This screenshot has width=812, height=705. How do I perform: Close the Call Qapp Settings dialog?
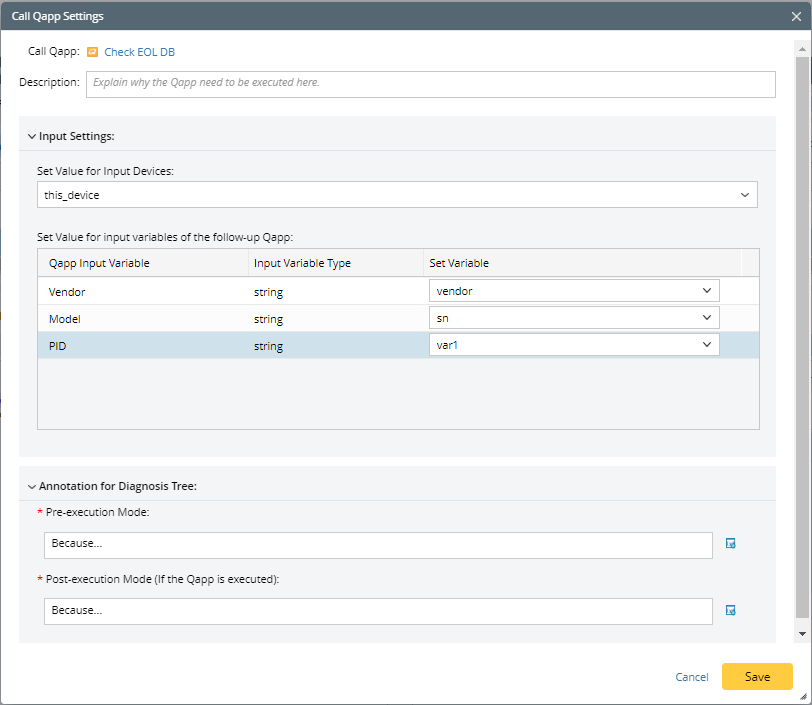(x=795, y=16)
